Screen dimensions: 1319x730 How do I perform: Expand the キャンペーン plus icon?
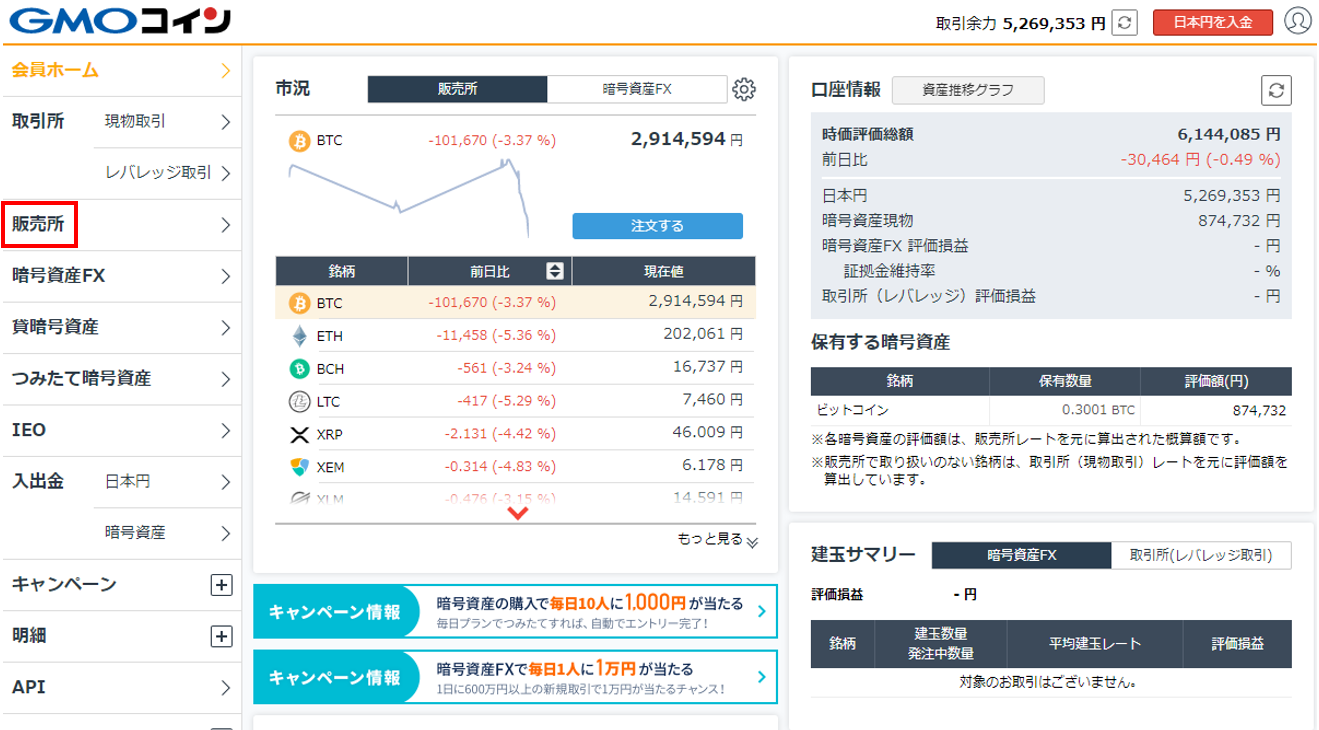[222, 585]
